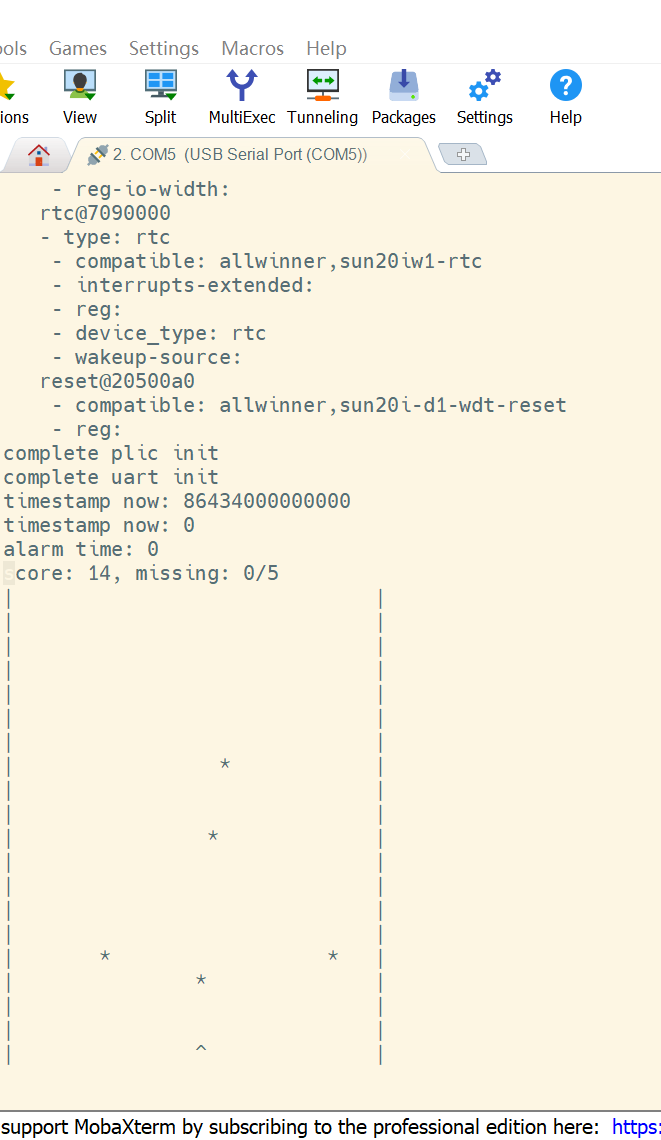This screenshot has height=1140, width=661.
Task: Go to the Home tab
Action: pos(39,155)
